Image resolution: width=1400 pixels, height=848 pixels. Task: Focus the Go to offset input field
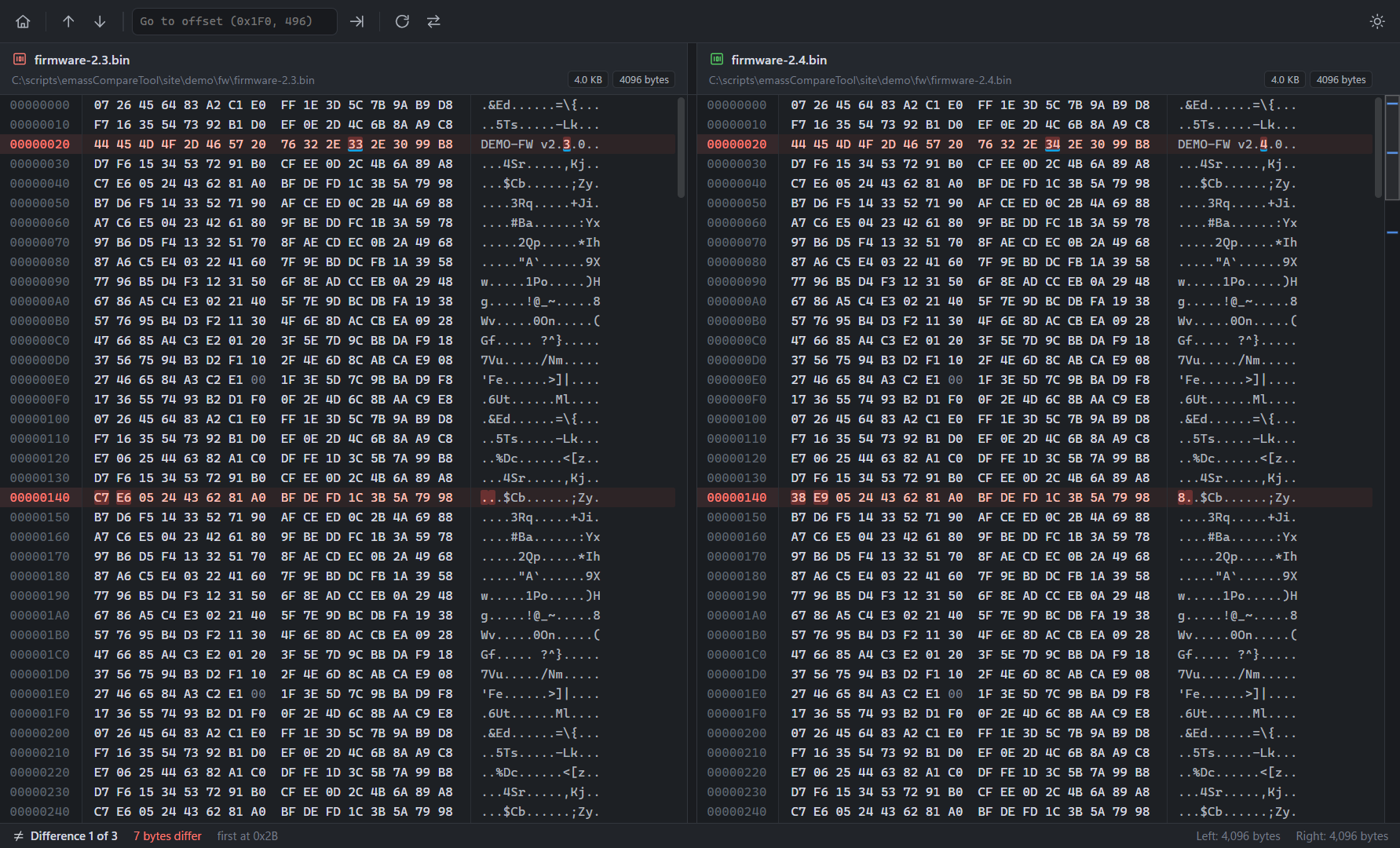click(x=235, y=21)
